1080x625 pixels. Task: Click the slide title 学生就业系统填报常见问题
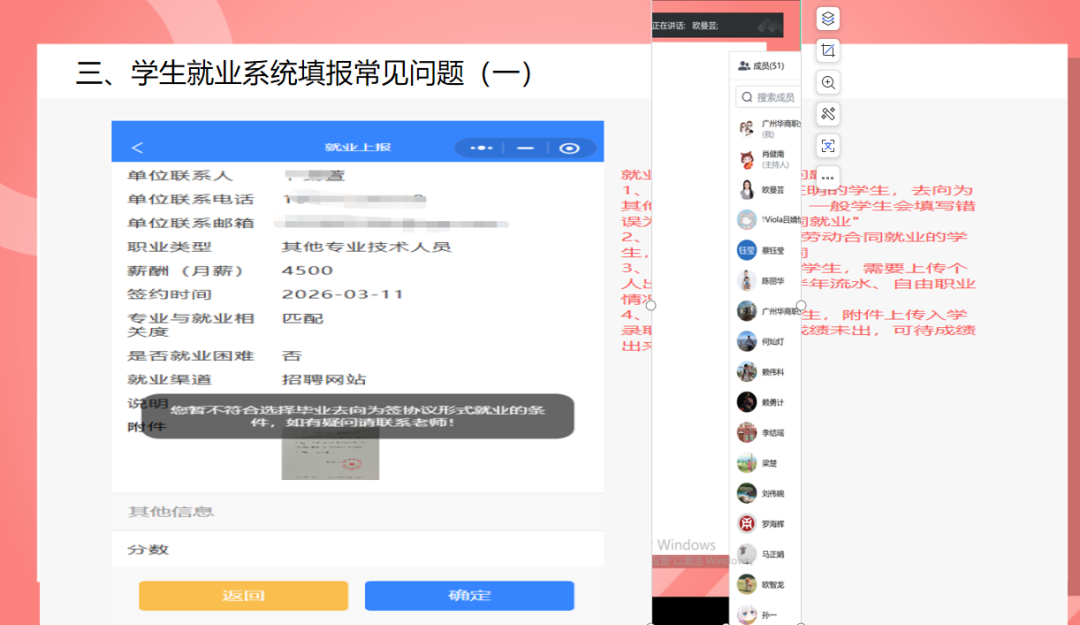pos(298,74)
